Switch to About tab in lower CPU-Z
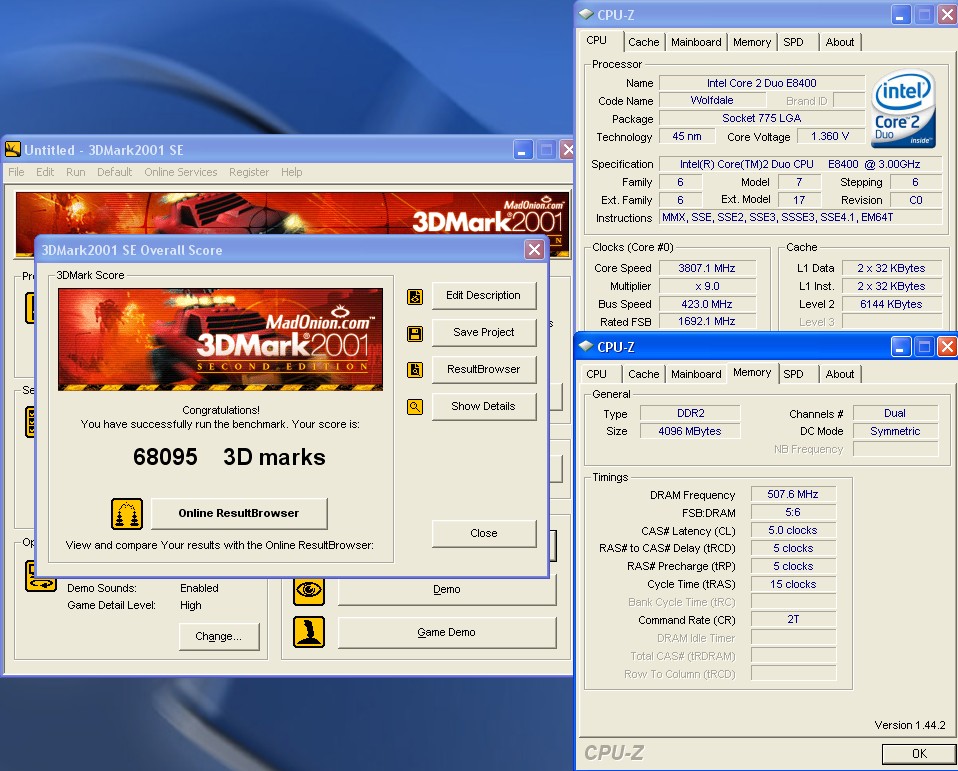 click(x=839, y=374)
